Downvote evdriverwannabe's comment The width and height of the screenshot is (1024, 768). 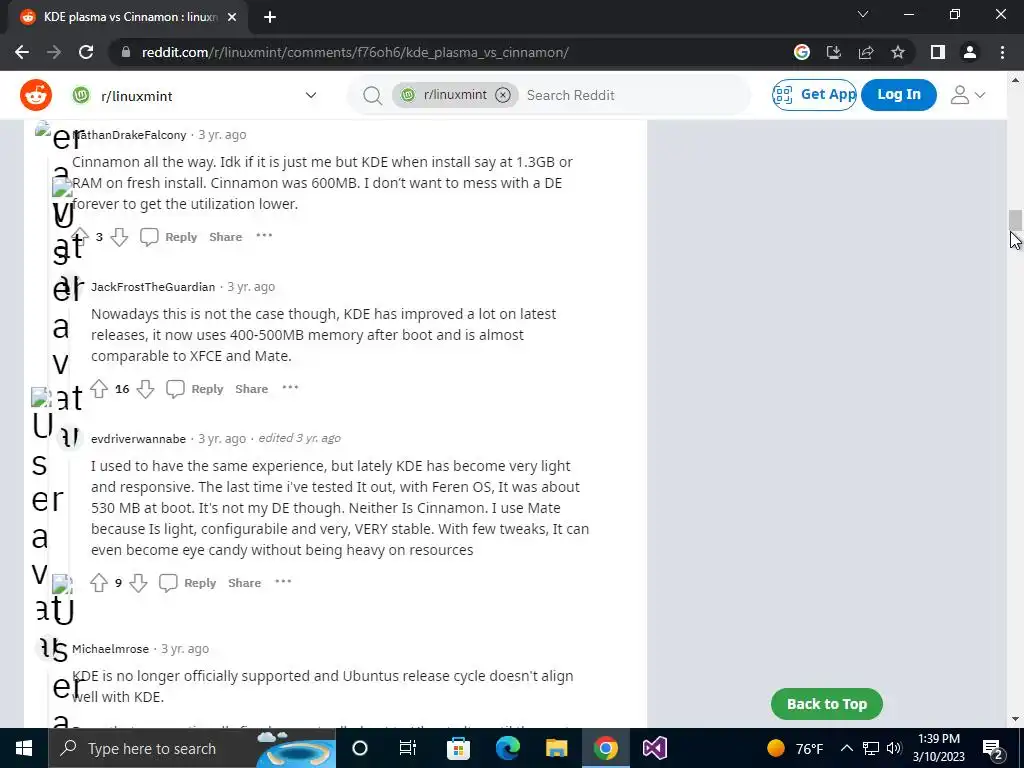(138, 583)
